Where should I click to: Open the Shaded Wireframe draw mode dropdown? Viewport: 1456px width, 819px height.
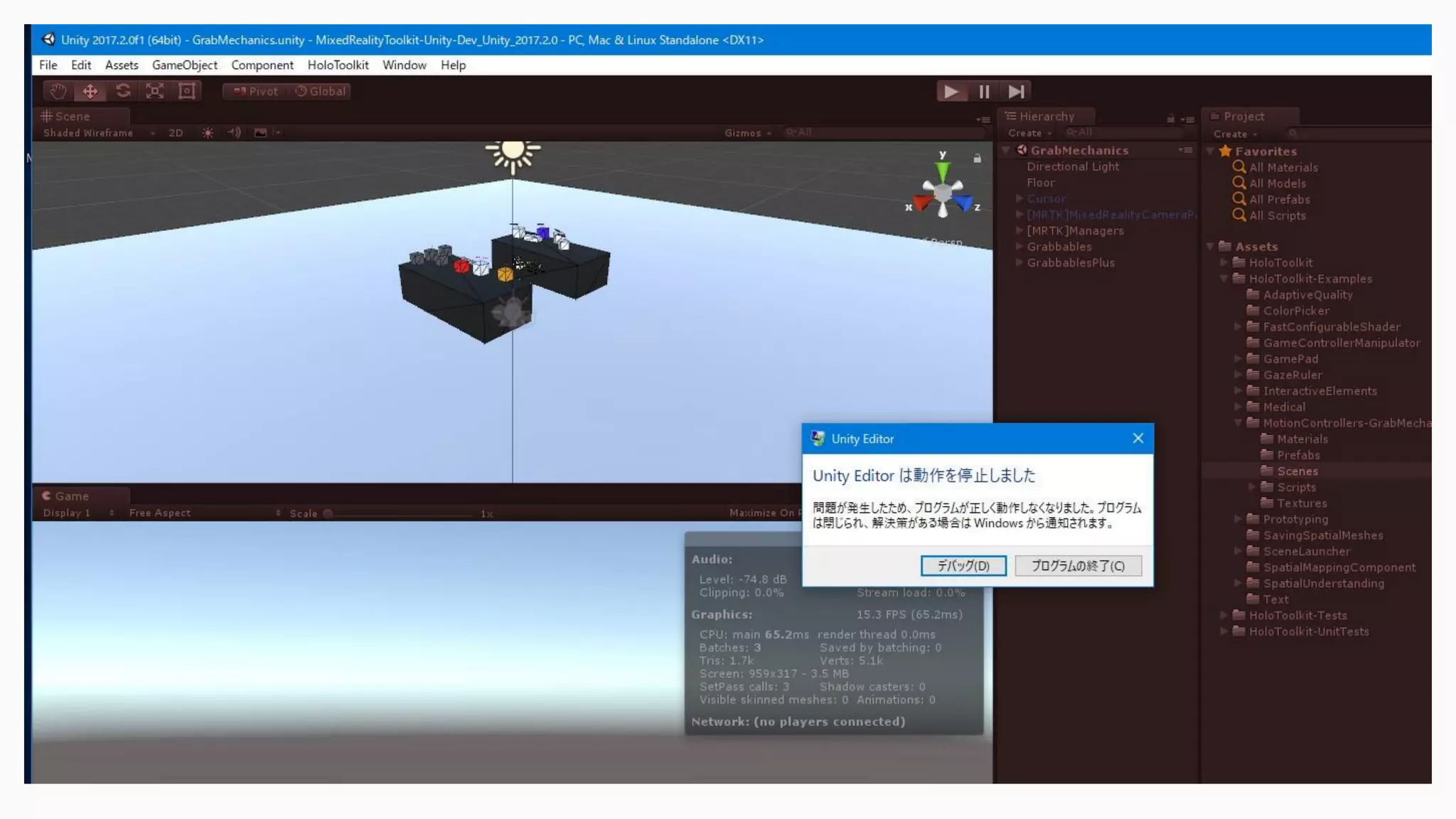pyautogui.click(x=98, y=133)
